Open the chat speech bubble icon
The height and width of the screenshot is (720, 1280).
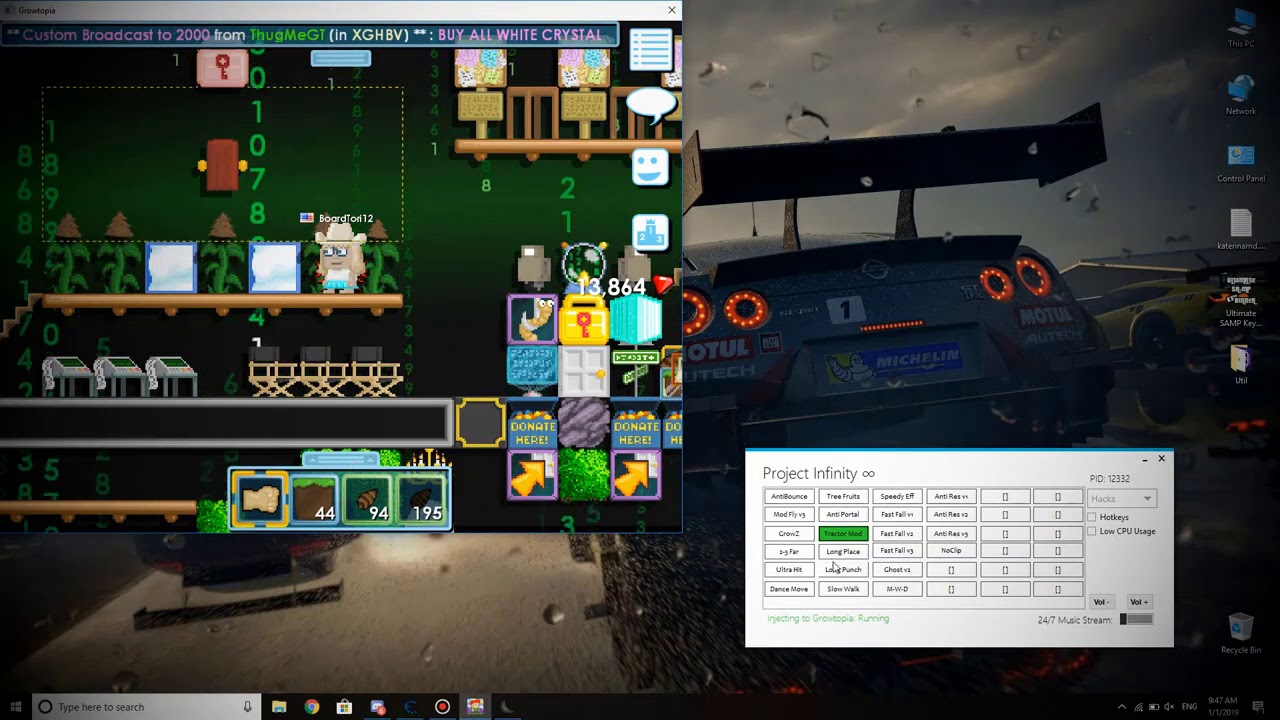(651, 105)
